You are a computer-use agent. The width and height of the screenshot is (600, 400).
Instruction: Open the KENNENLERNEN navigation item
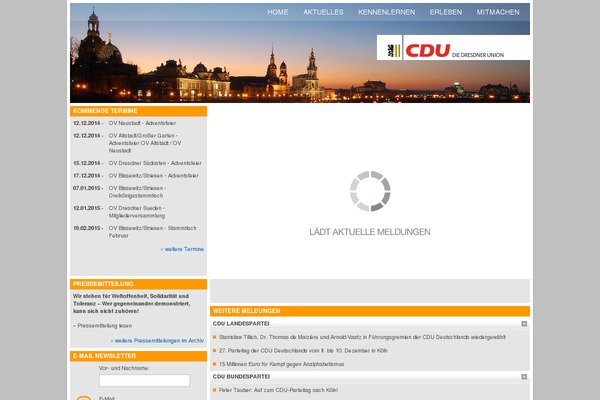click(386, 12)
